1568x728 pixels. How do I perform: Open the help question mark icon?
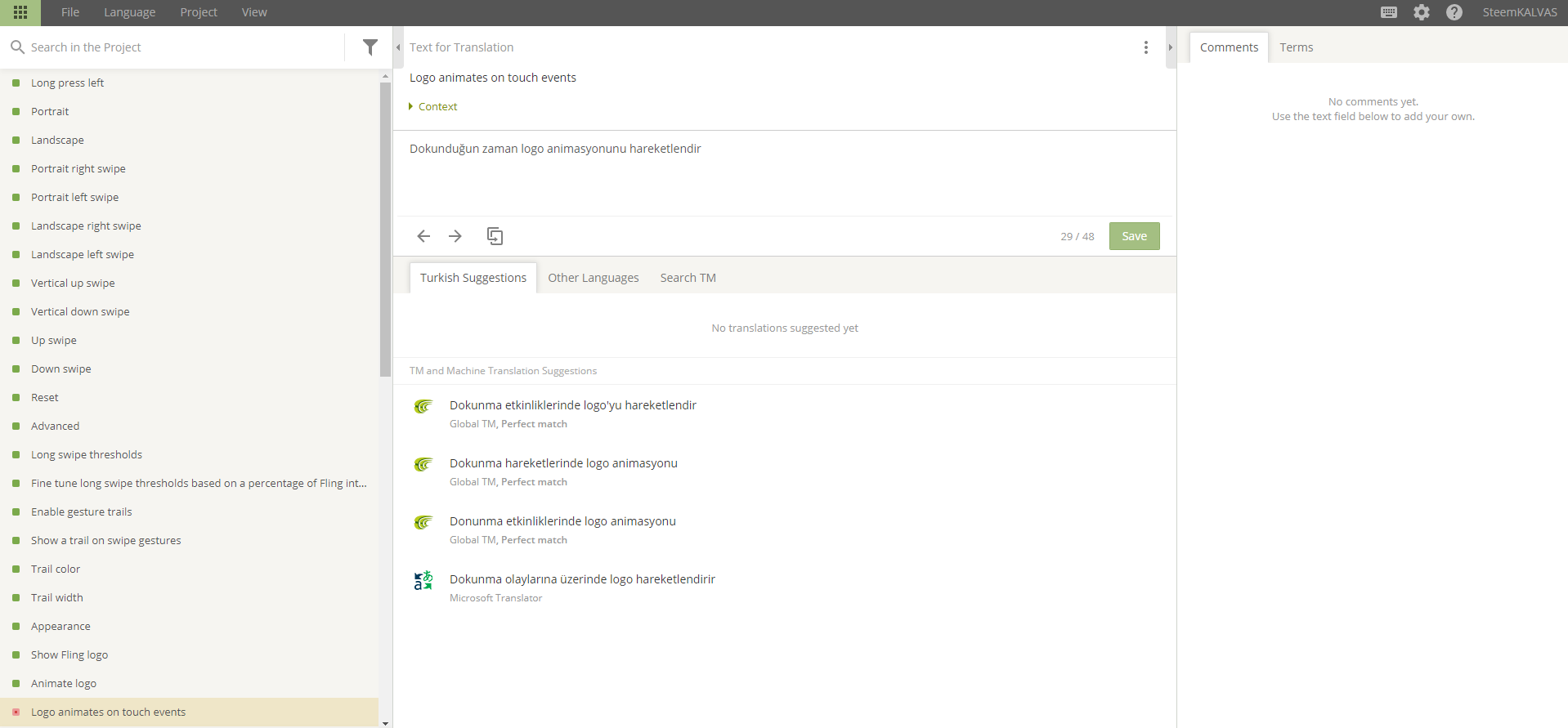(x=1454, y=12)
